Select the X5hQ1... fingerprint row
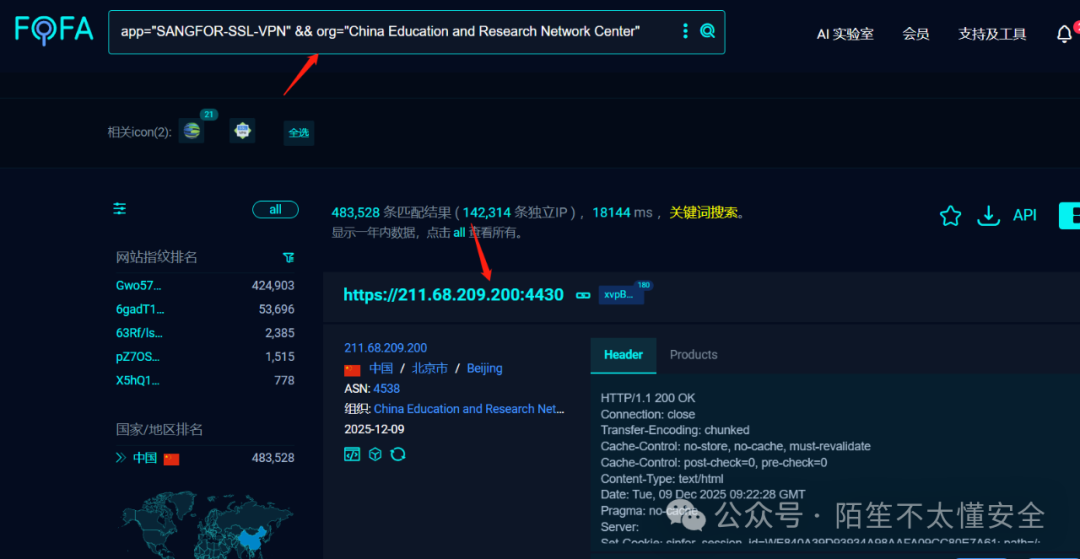The image size is (1080, 559). coord(205,381)
